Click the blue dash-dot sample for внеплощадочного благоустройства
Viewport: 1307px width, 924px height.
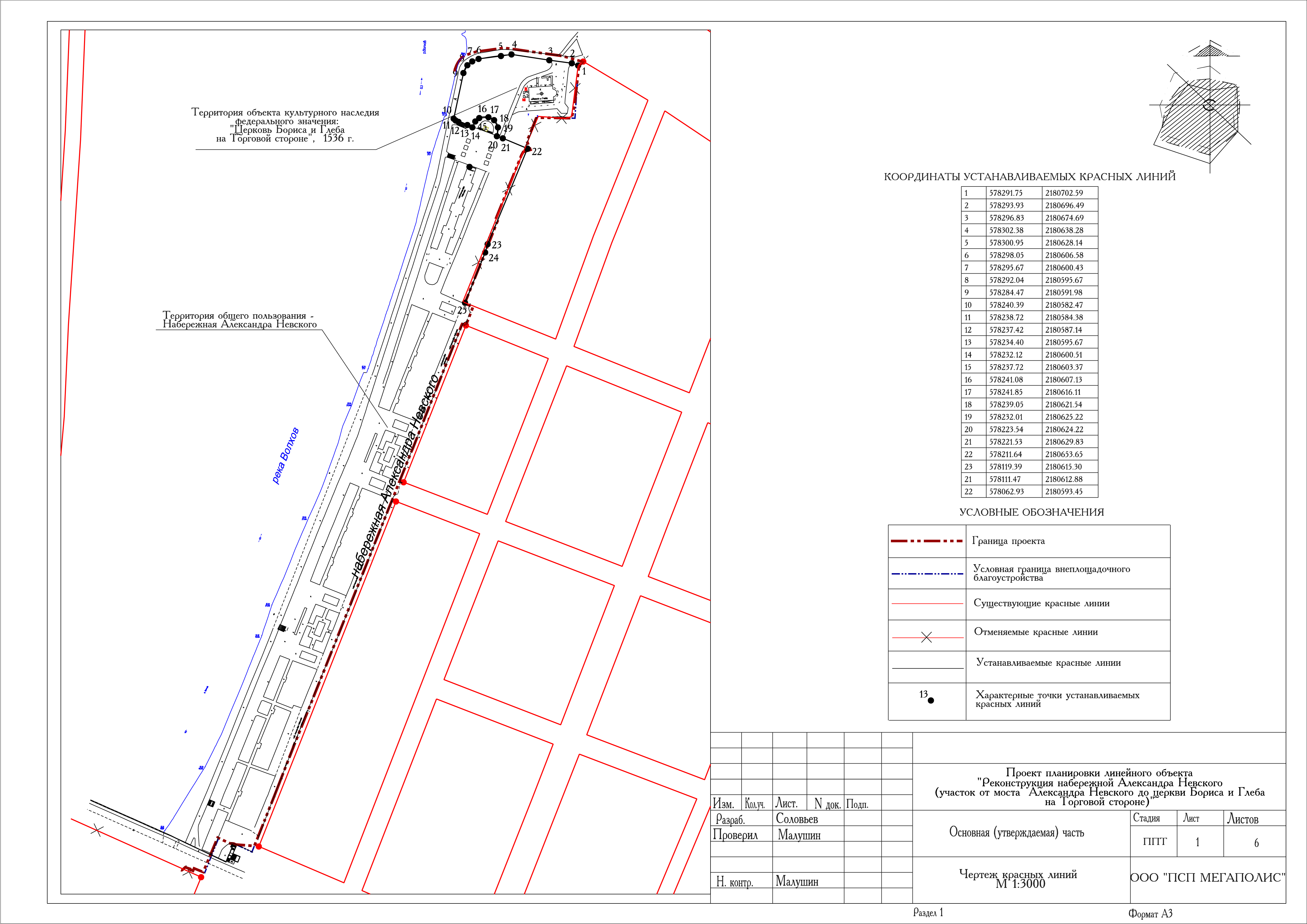click(927, 573)
